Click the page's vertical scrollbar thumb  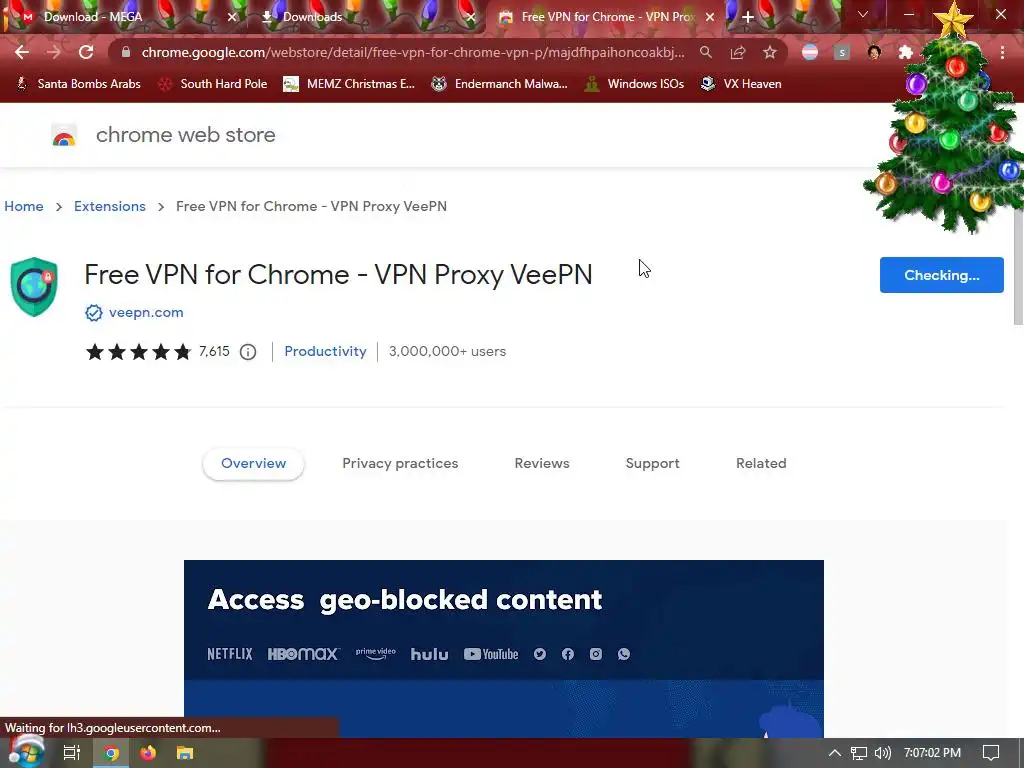1018,264
